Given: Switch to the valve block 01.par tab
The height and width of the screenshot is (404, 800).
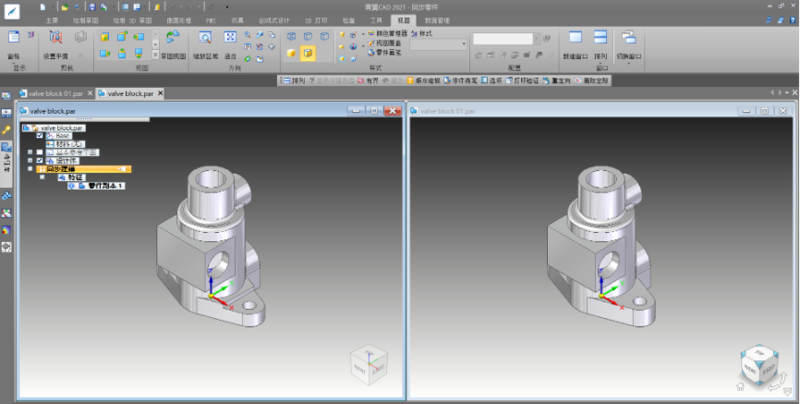Looking at the screenshot, I should [x=54, y=93].
